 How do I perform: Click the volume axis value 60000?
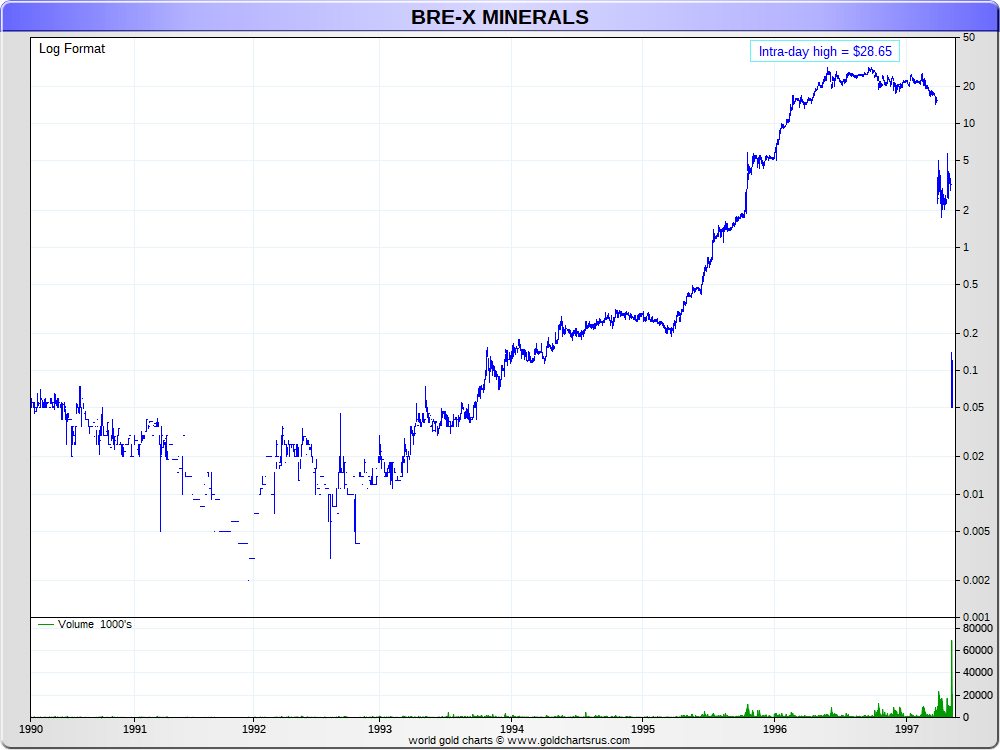point(978,651)
